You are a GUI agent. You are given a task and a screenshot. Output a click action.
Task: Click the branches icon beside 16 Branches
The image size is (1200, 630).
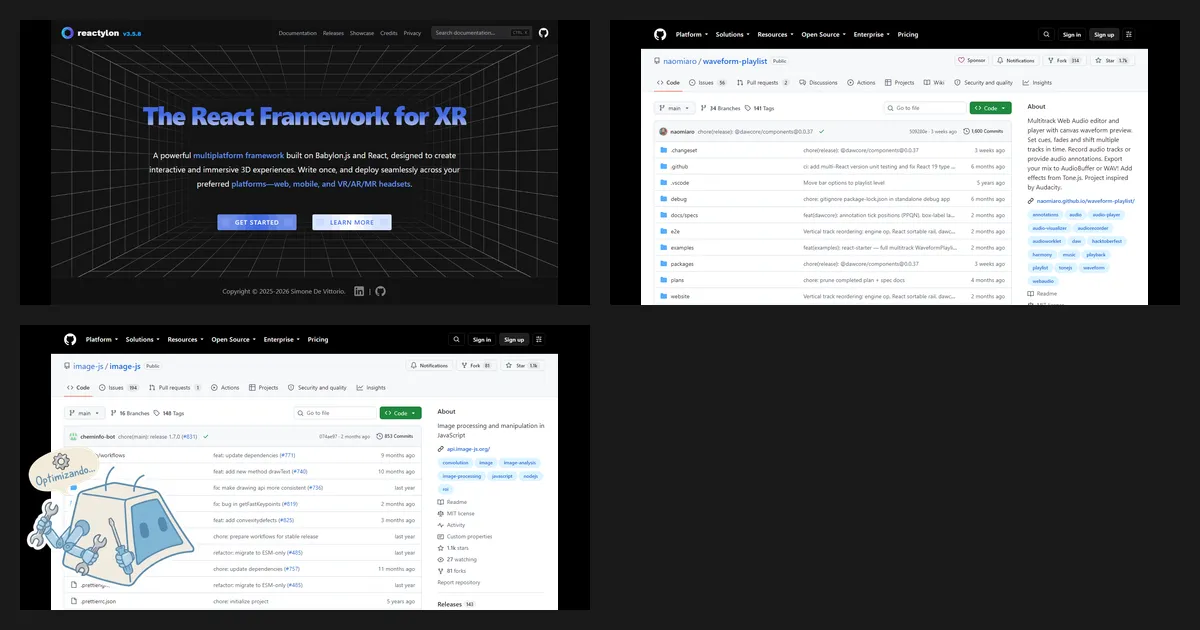click(115, 413)
